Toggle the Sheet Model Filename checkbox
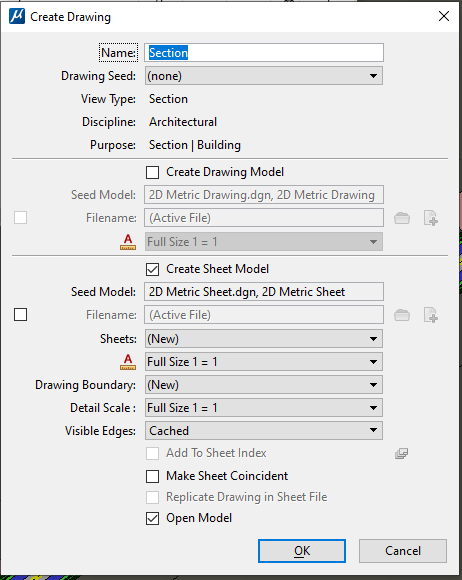462x580 pixels. click(20, 315)
